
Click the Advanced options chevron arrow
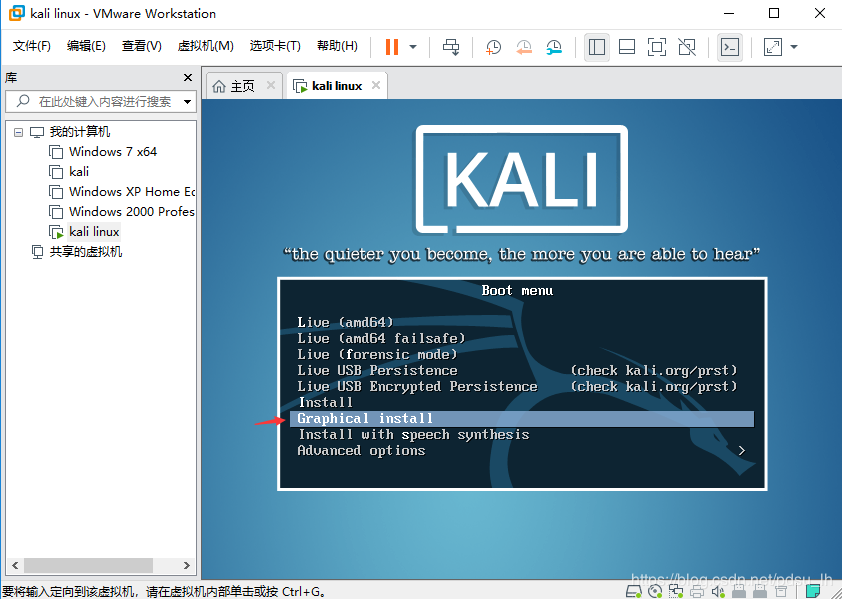tap(742, 451)
